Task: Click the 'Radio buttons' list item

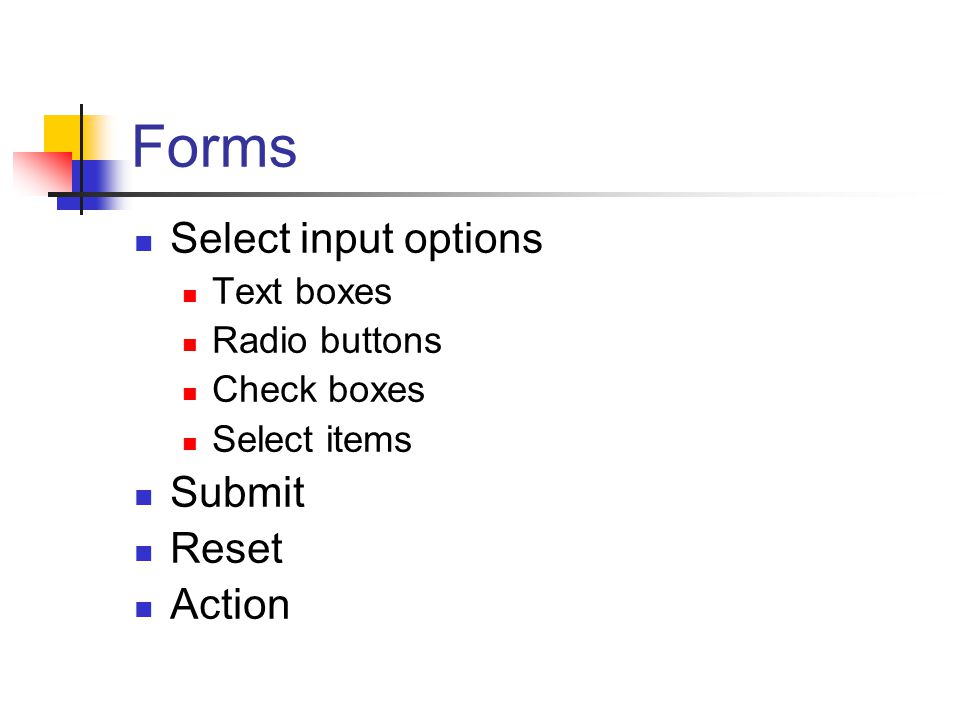Action: [327, 340]
